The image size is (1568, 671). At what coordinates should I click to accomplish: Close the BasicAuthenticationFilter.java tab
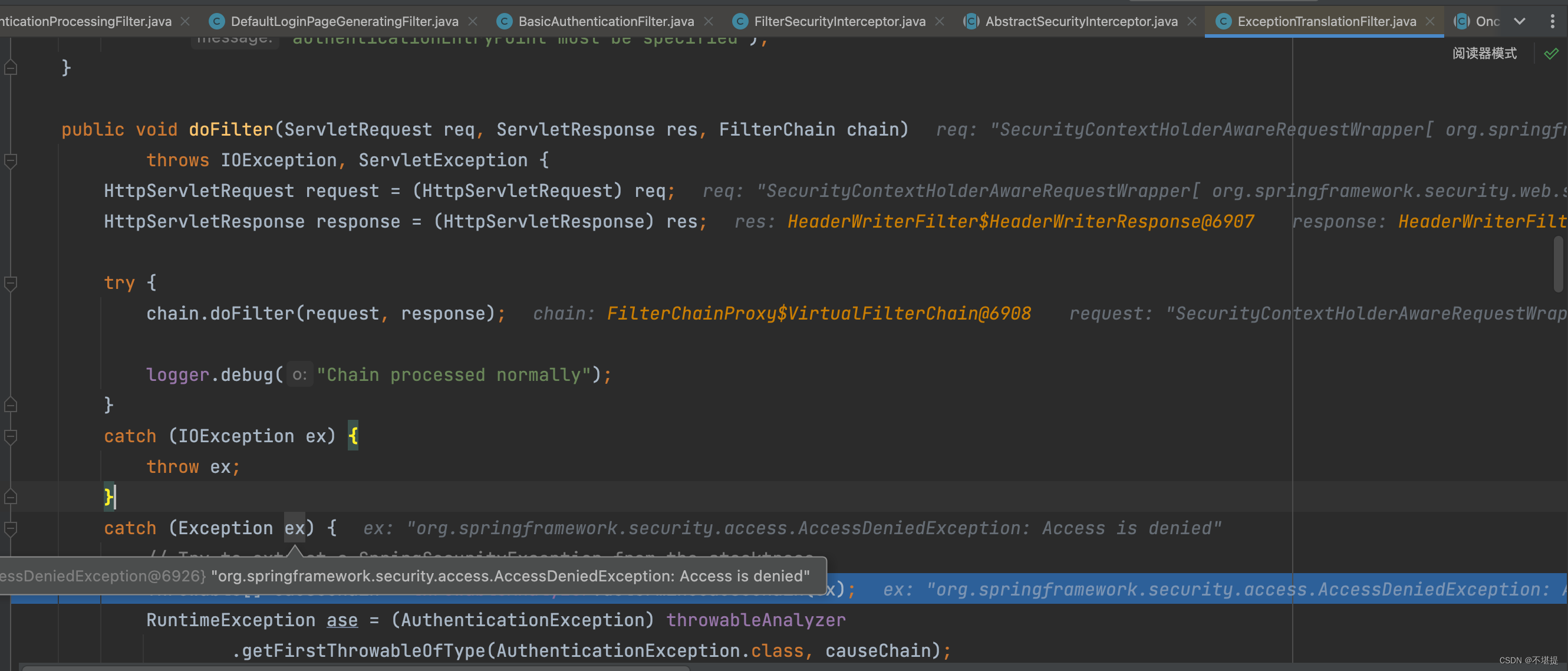(708, 21)
